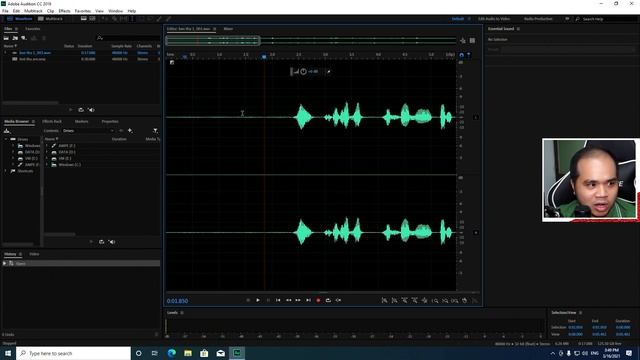Toggle the left channel enable button
Image resolution: width=640 pixels, height=360 pixels.
(476, 118)
